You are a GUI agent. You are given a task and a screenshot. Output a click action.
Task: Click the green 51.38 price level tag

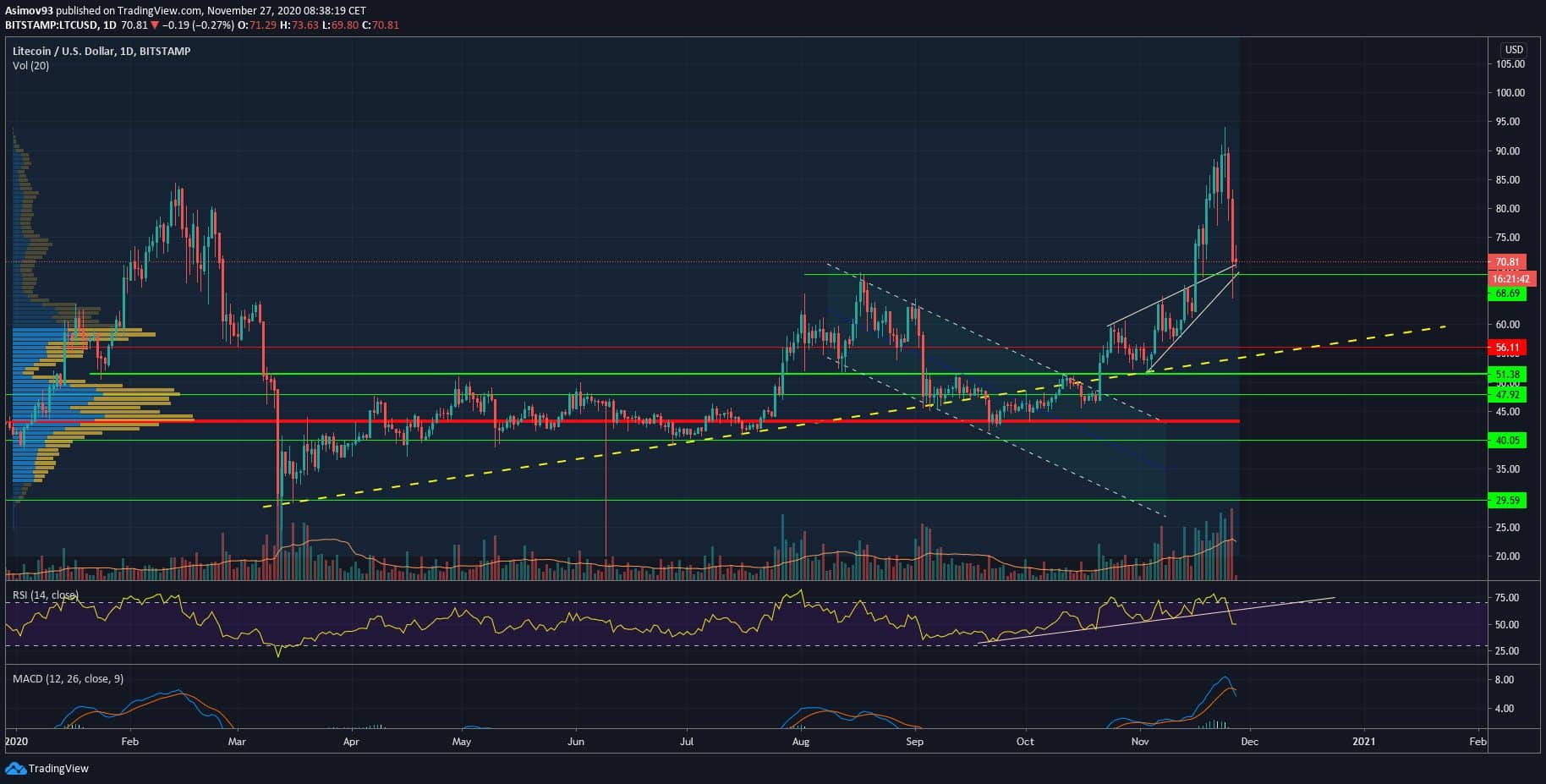click(1508, 375)
